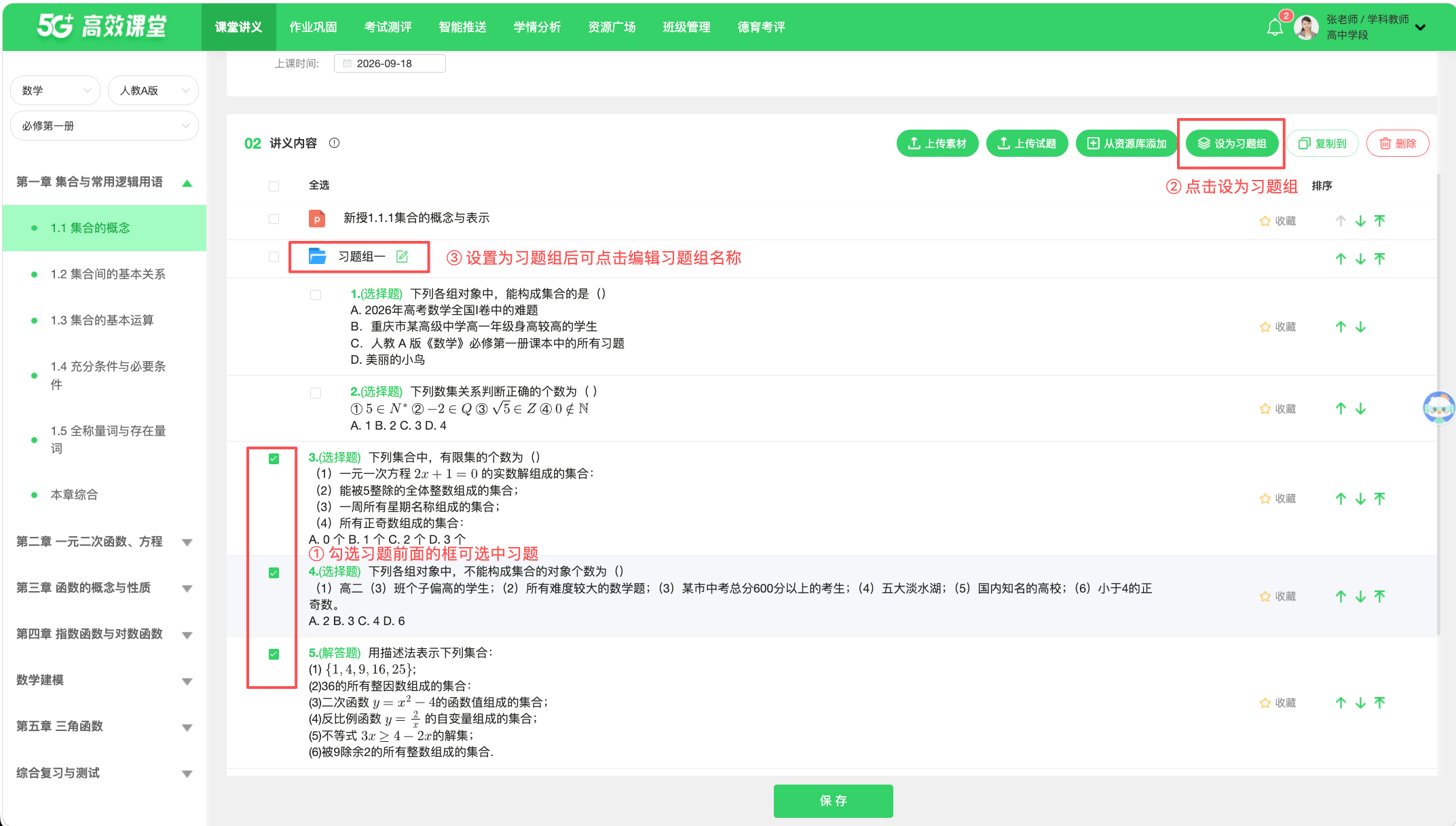Switch to the 考试测评 tab
The height and width of the screenshot is (826, 1456).
click(x=388, y=27)
